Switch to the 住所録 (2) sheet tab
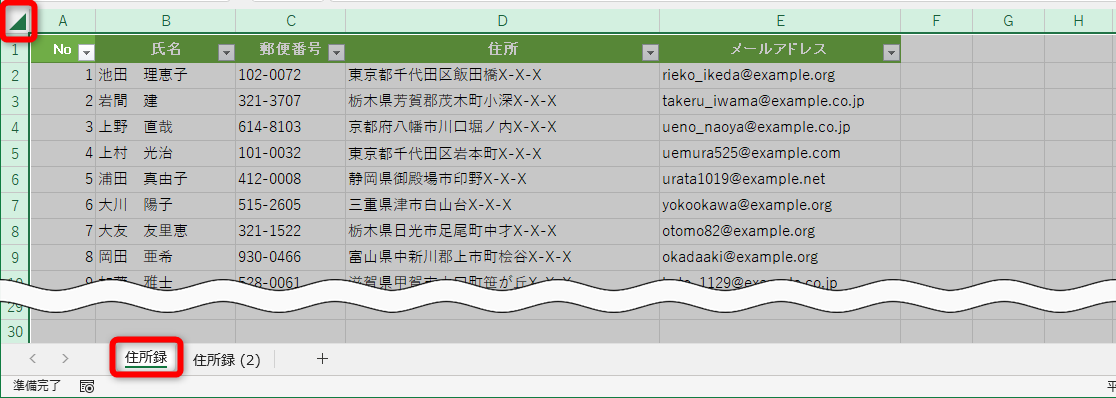The height and width of the screenshot is (398, 1116). pos(226,360)
